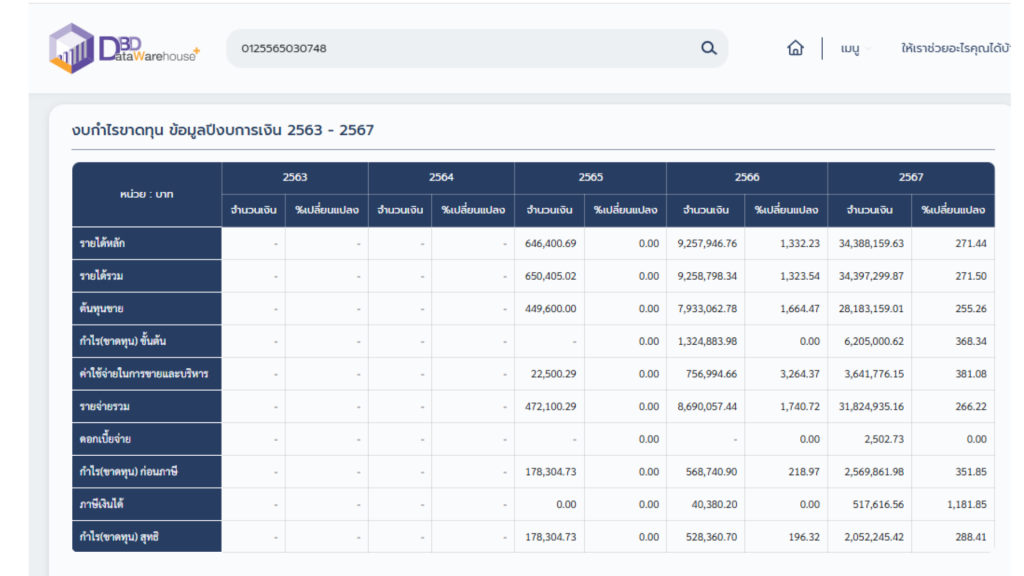Click the magnifier search icon

point(709,48)
